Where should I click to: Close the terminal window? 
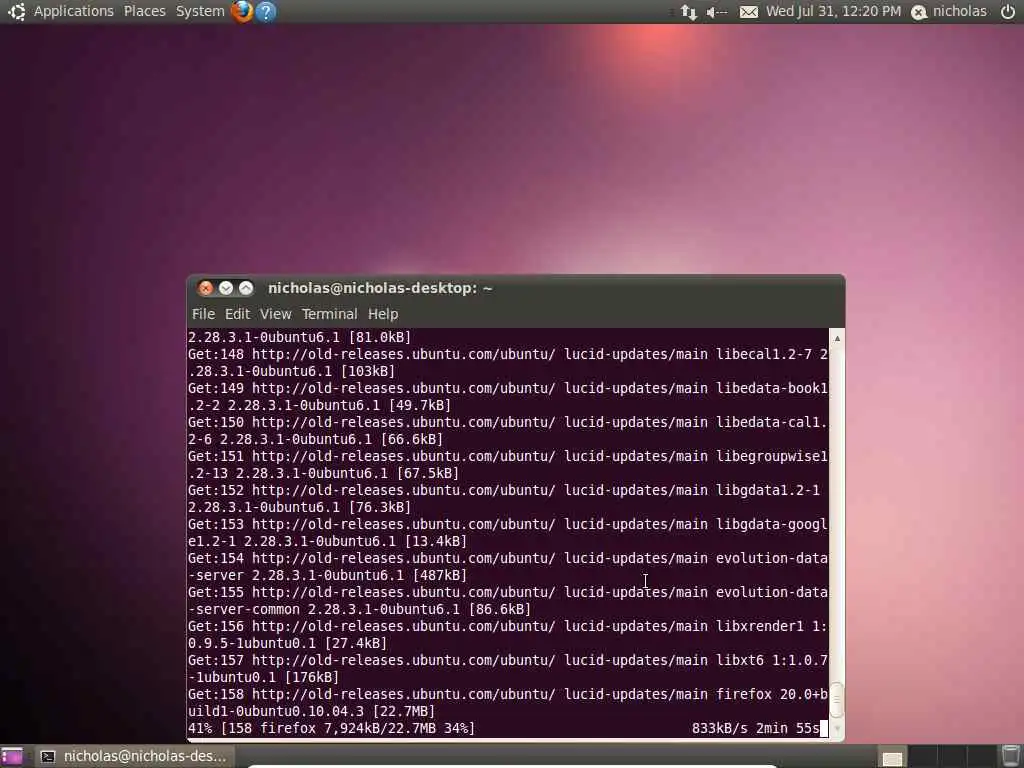coord(206,288)
